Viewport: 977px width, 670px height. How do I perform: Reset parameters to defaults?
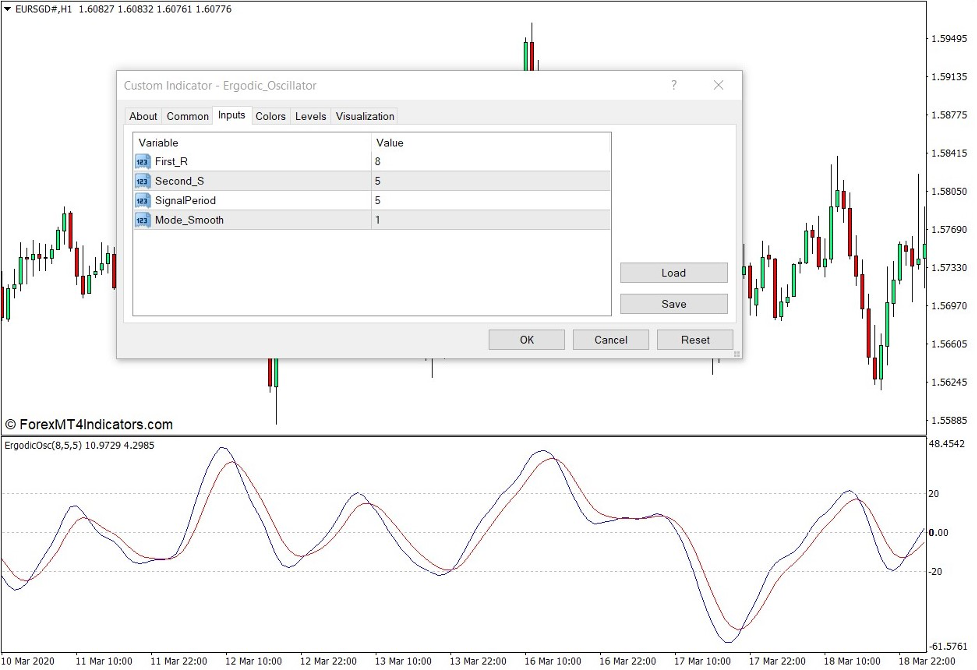coord(695,339)
